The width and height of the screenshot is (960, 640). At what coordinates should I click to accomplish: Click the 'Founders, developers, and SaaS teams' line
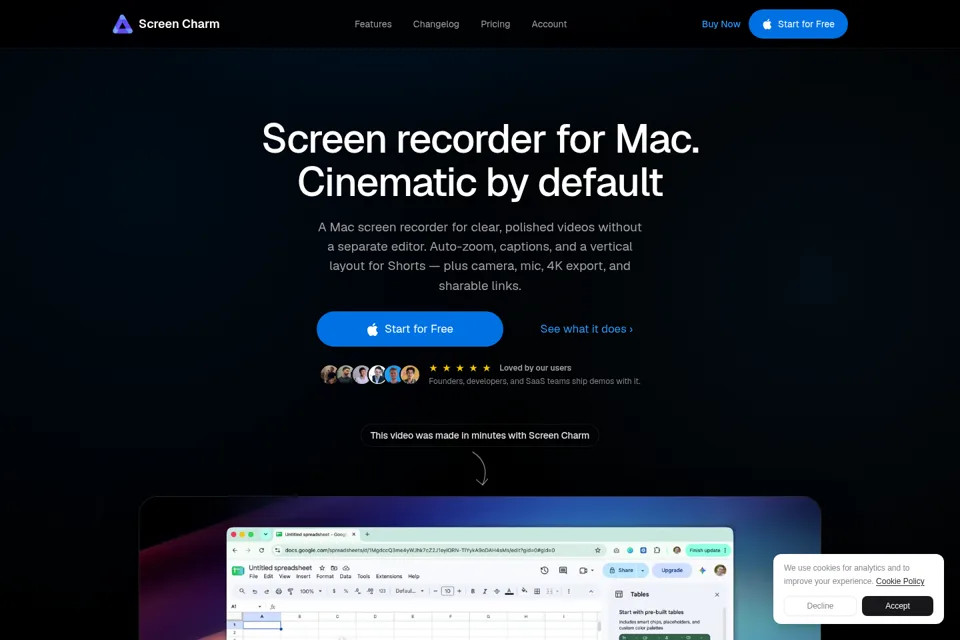(534, 381)
